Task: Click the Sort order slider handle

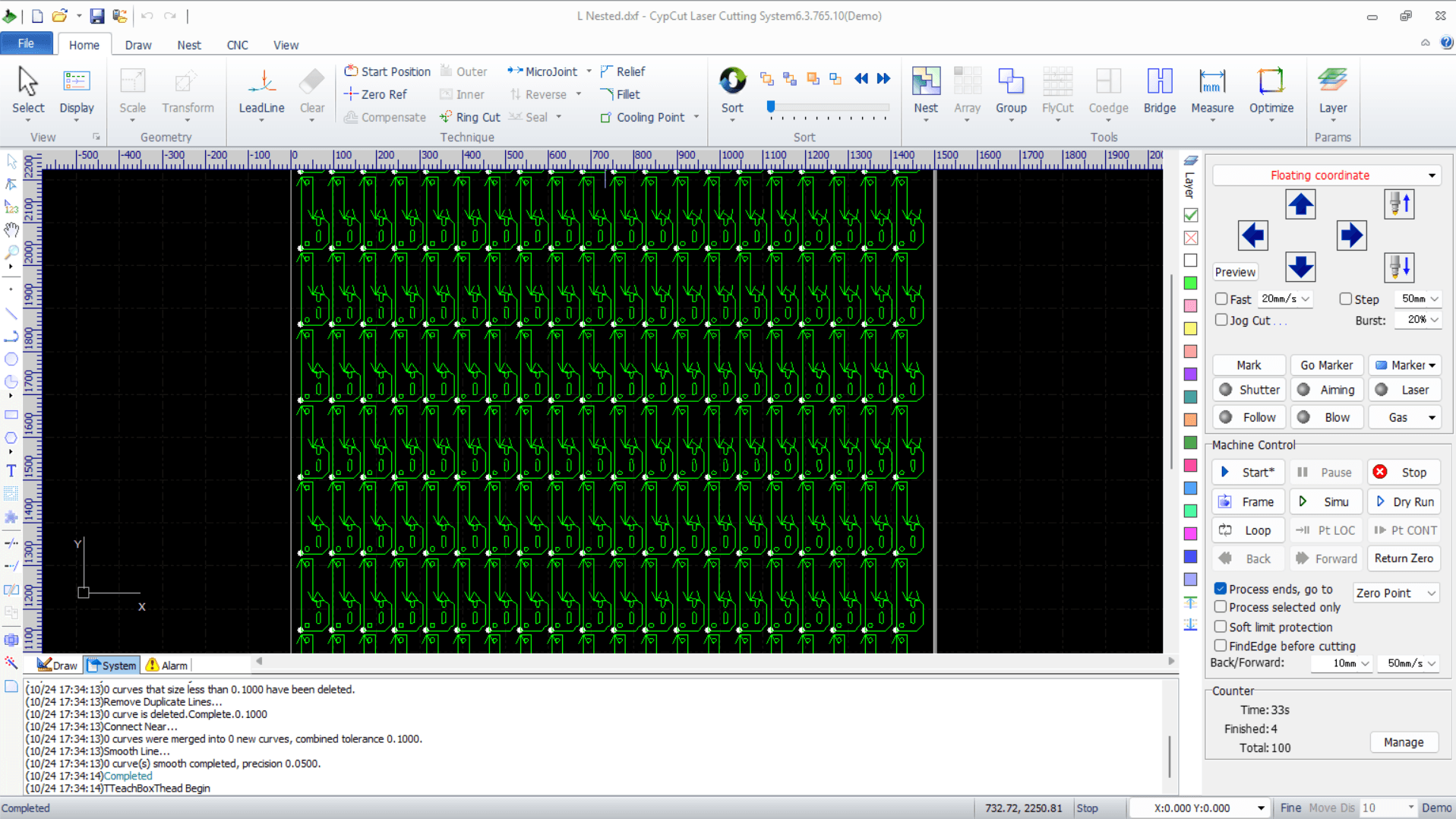Action: tap(771, 107)
